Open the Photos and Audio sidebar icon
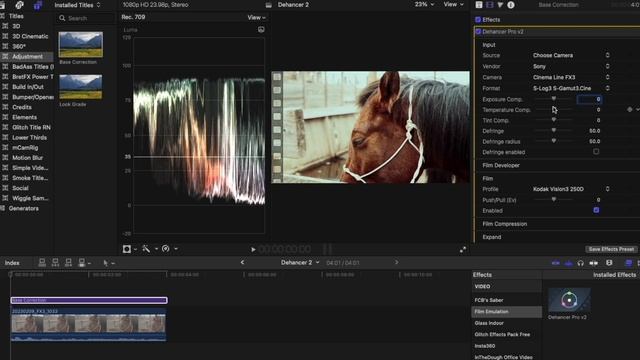640x360 pixels. click(19, 5)
